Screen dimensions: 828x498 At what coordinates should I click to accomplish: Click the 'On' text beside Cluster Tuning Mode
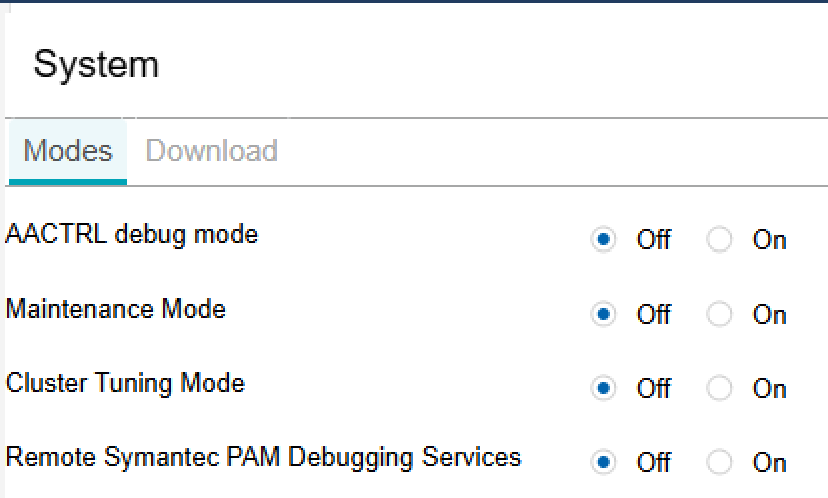[x=769, y=389]
